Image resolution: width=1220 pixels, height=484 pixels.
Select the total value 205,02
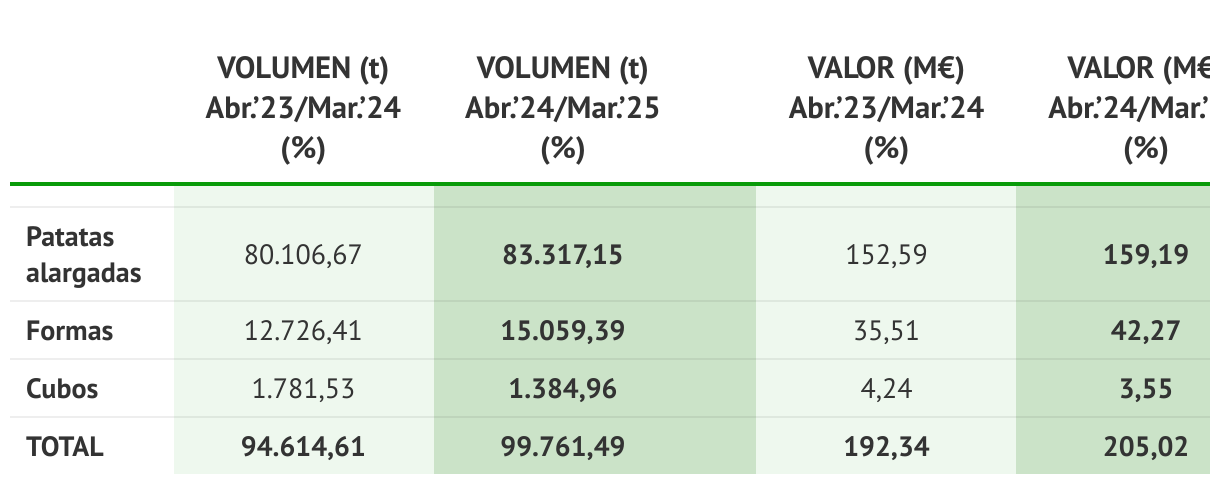click(x=1146, y=446)
